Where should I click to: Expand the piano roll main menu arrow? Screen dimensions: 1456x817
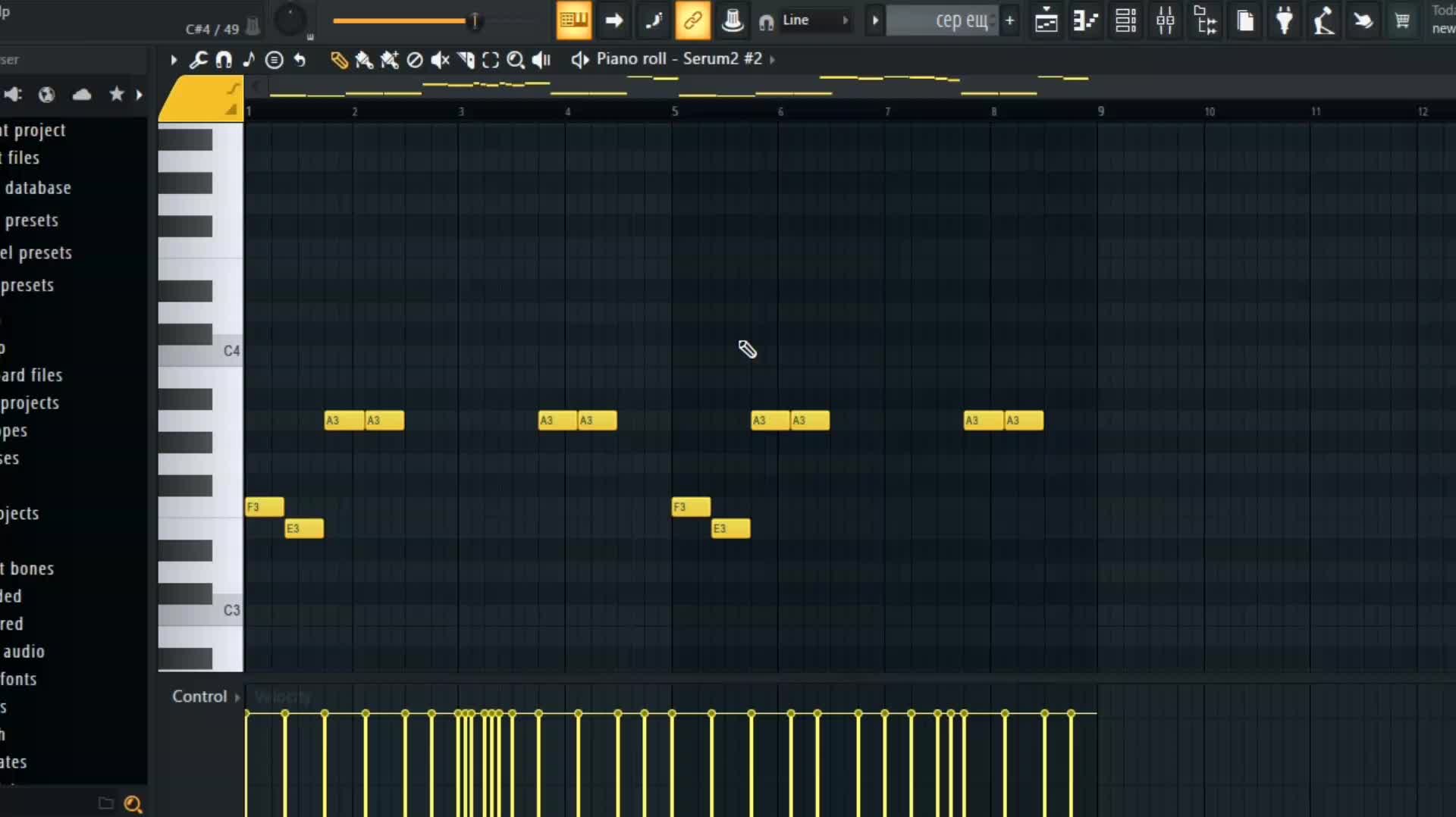click(174, 60)
